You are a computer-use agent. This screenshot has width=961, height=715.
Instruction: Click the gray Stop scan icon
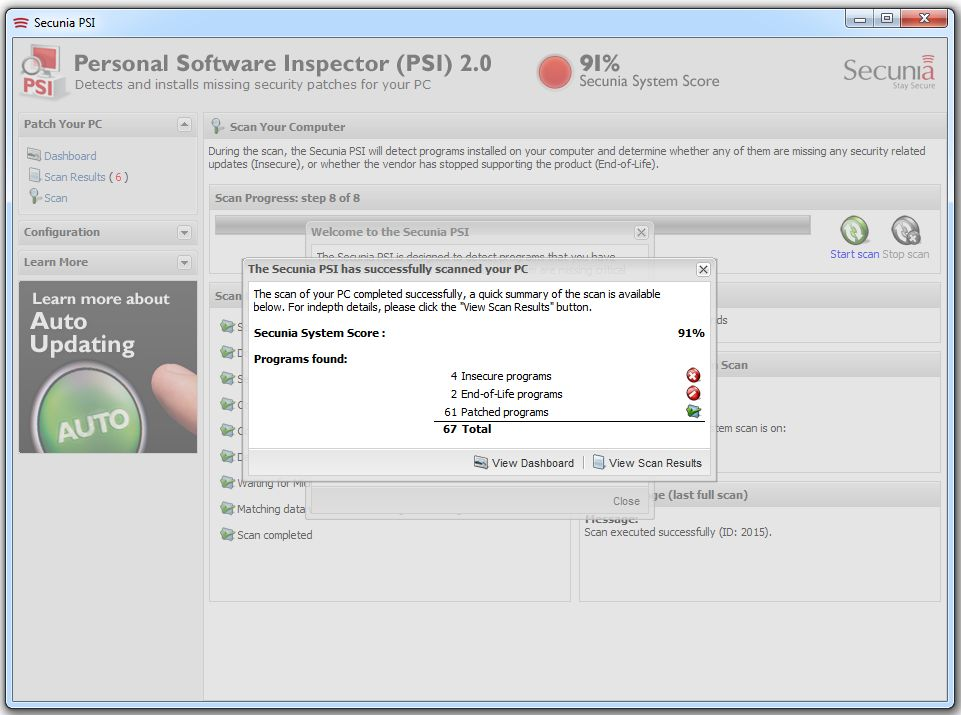tap(905, 230)
